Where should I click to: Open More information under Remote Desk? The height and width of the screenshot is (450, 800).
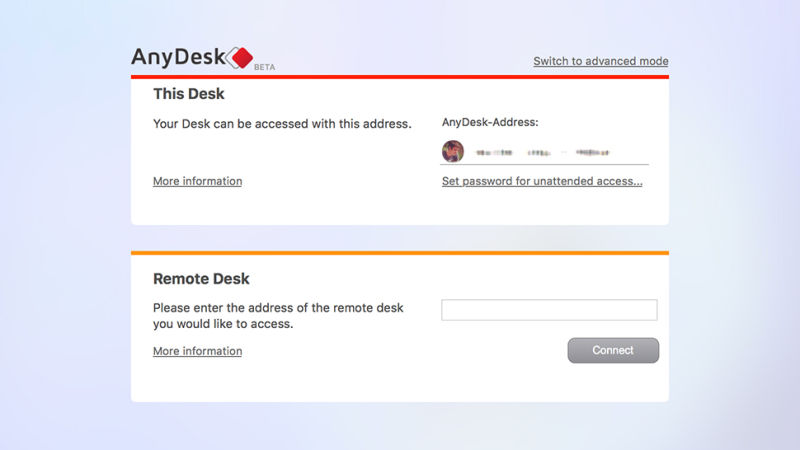coord(197,351)
